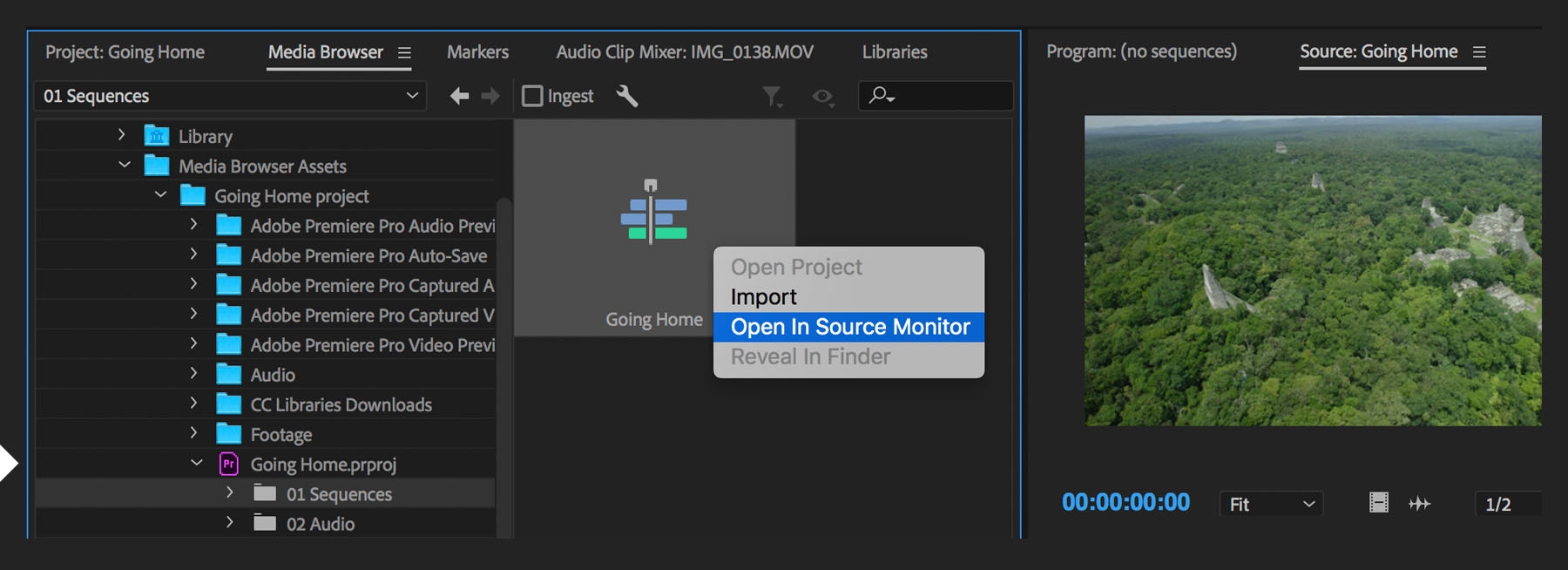Screen dimensions: 1568x570
Task: Switch to the Media Browser tab
Action: (x=326, y=52)
